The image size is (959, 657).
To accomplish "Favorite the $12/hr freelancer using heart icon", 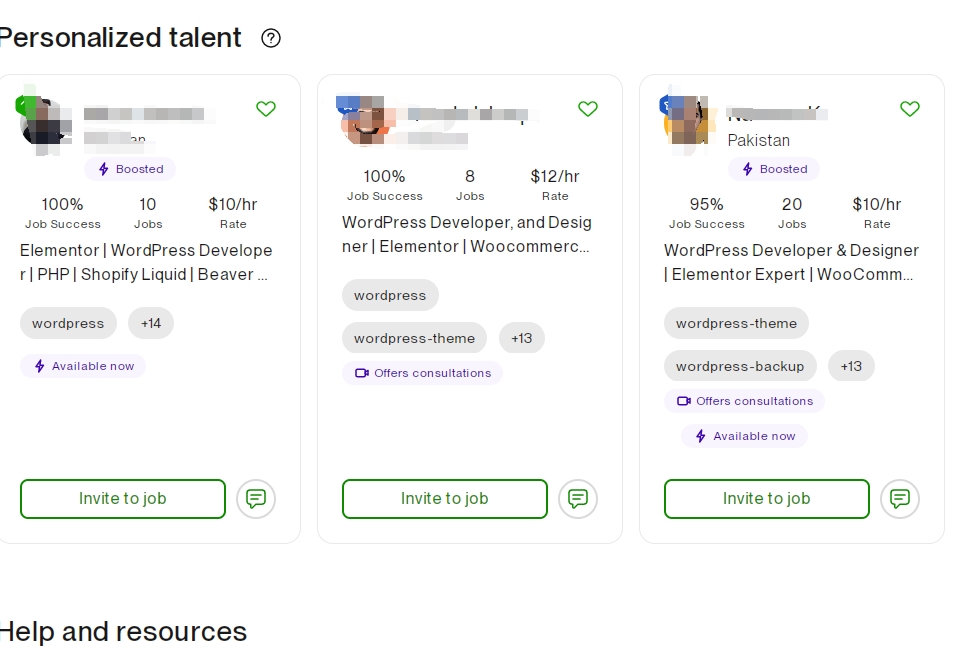I will 588,109.
